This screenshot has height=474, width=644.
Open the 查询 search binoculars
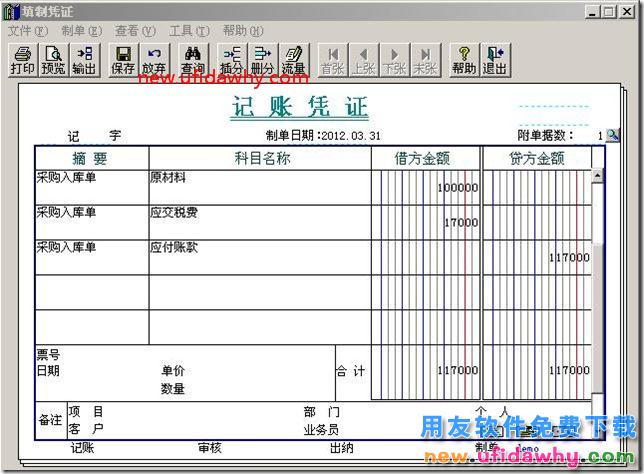click(193, 60)
